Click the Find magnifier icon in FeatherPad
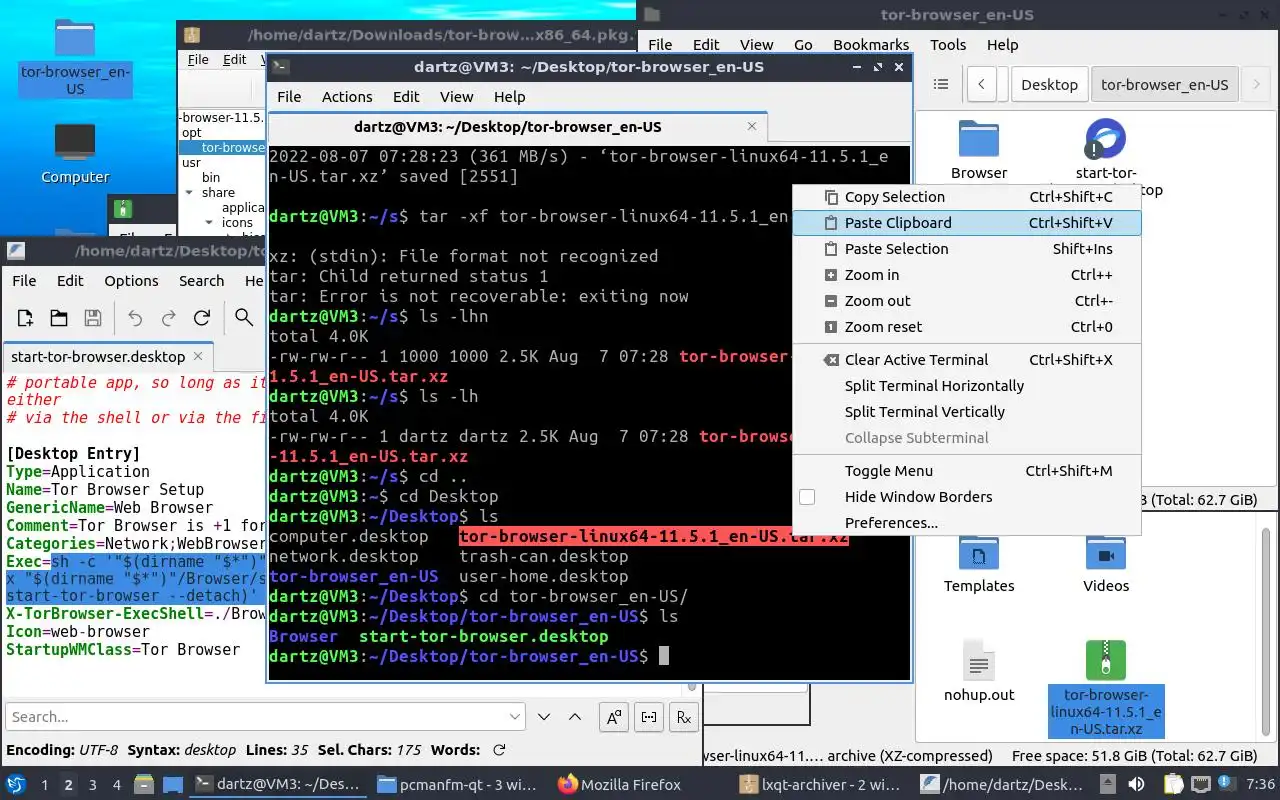 pyautogui.click(x=244, y=318)
